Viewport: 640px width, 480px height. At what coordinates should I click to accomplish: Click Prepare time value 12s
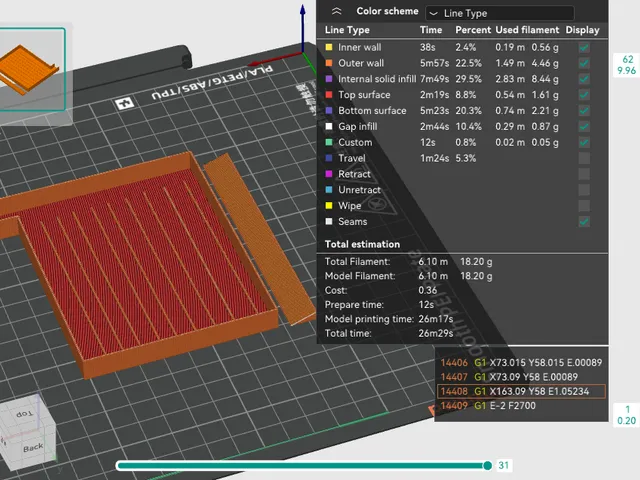click(x=426, y=304)
